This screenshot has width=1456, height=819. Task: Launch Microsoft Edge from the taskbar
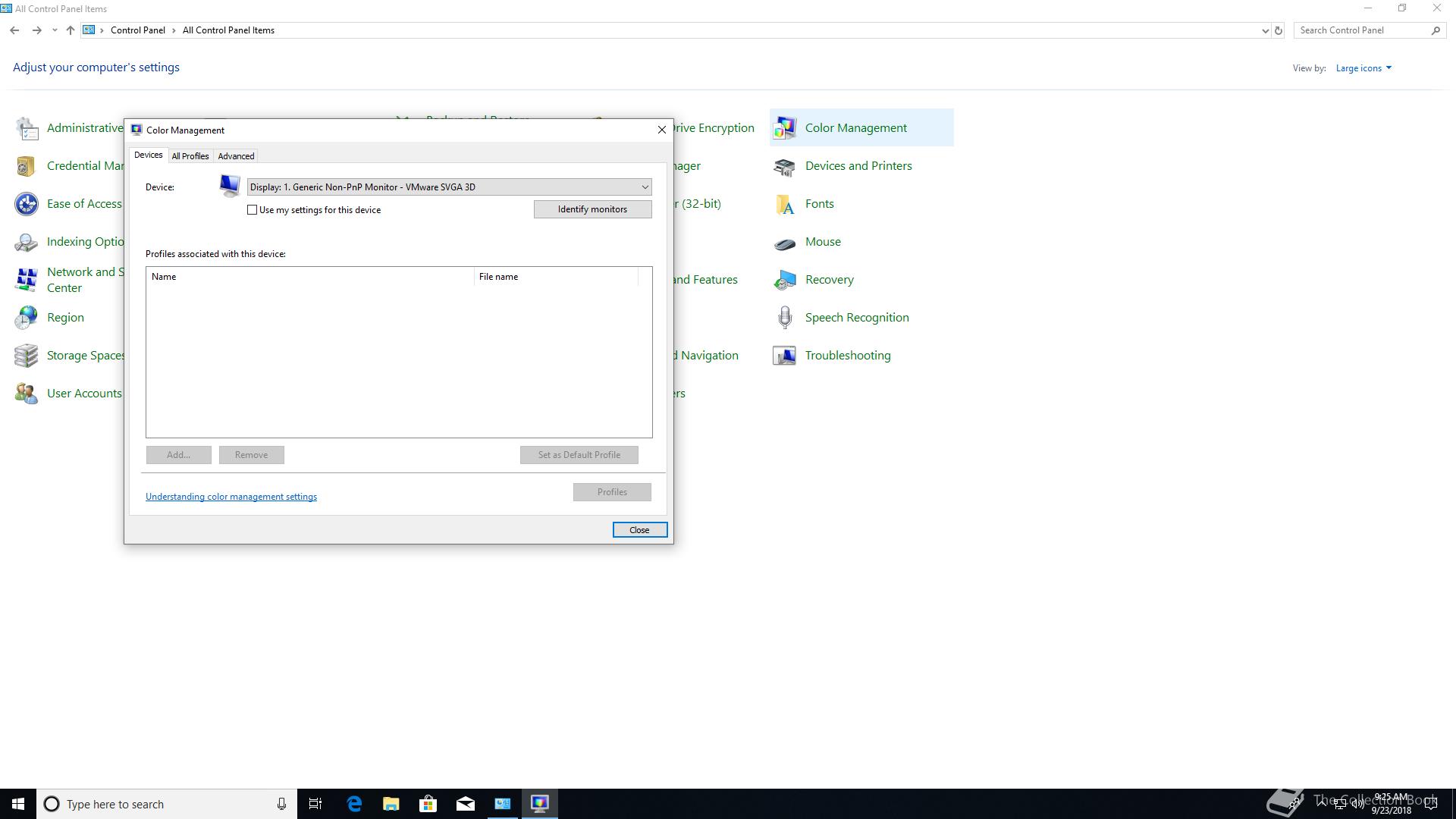click(x=354, y=804)
